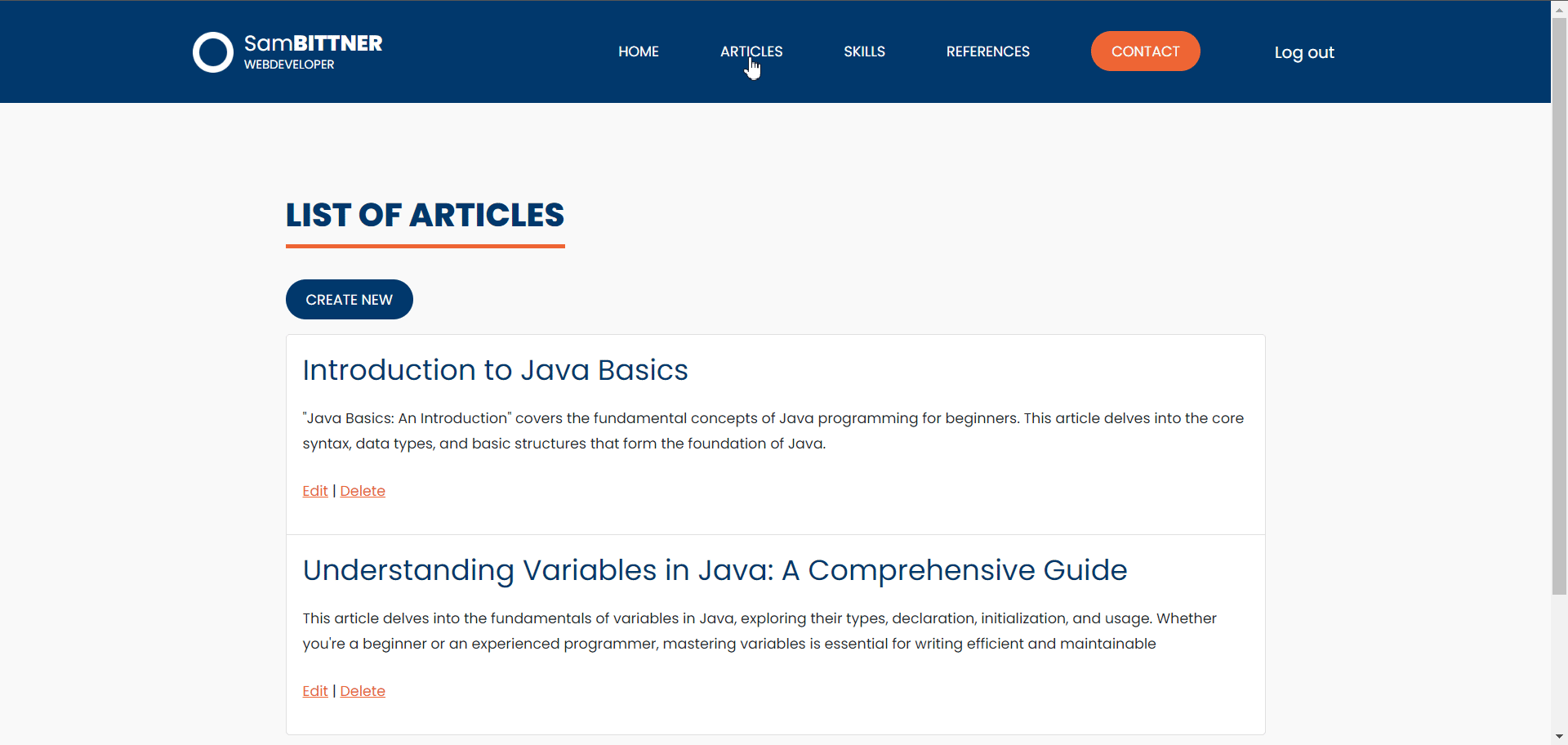Click the LIST OF ARTICLES heading
Screen dimensions: 1568x745
(x=425, y=215)
